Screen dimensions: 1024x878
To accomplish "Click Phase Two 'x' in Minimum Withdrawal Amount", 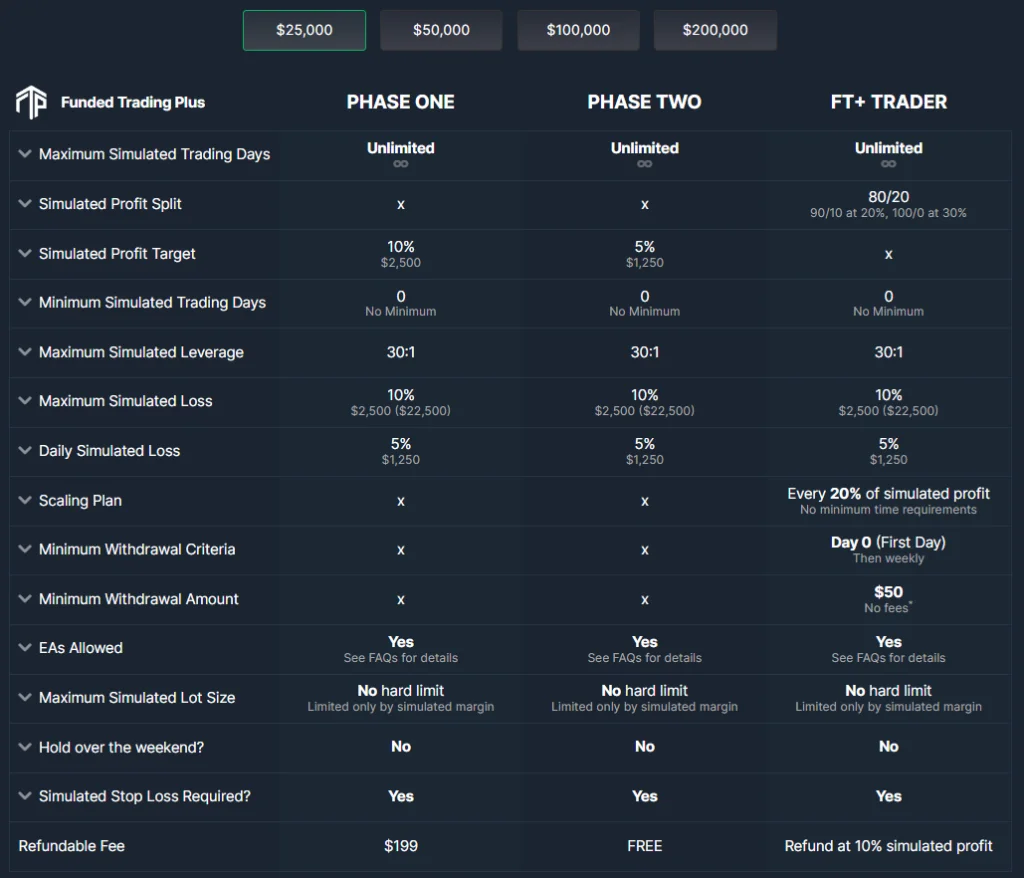I will point(645,600).
